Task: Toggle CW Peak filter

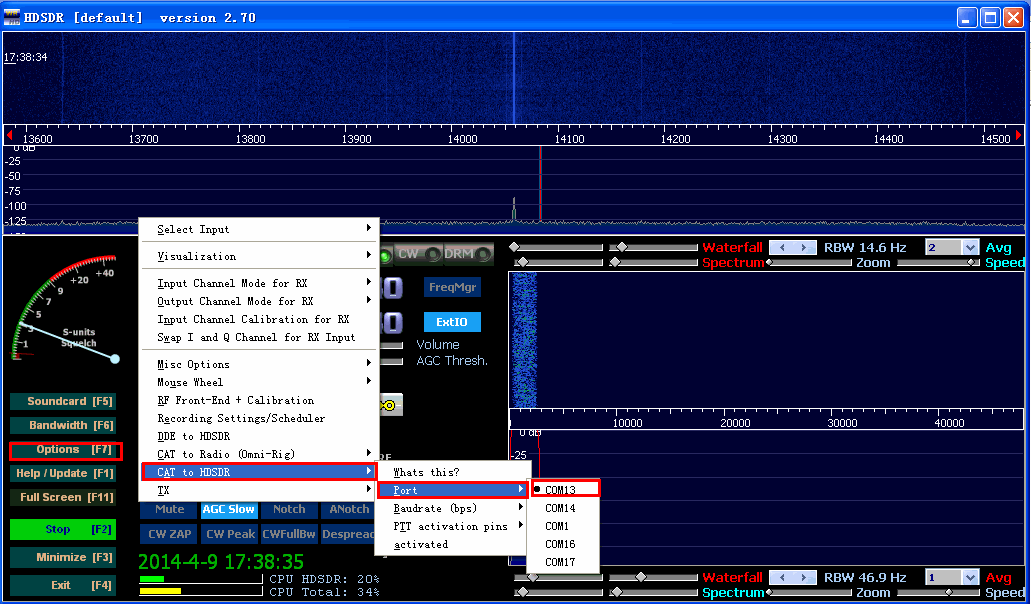Action: click(229, 534)
